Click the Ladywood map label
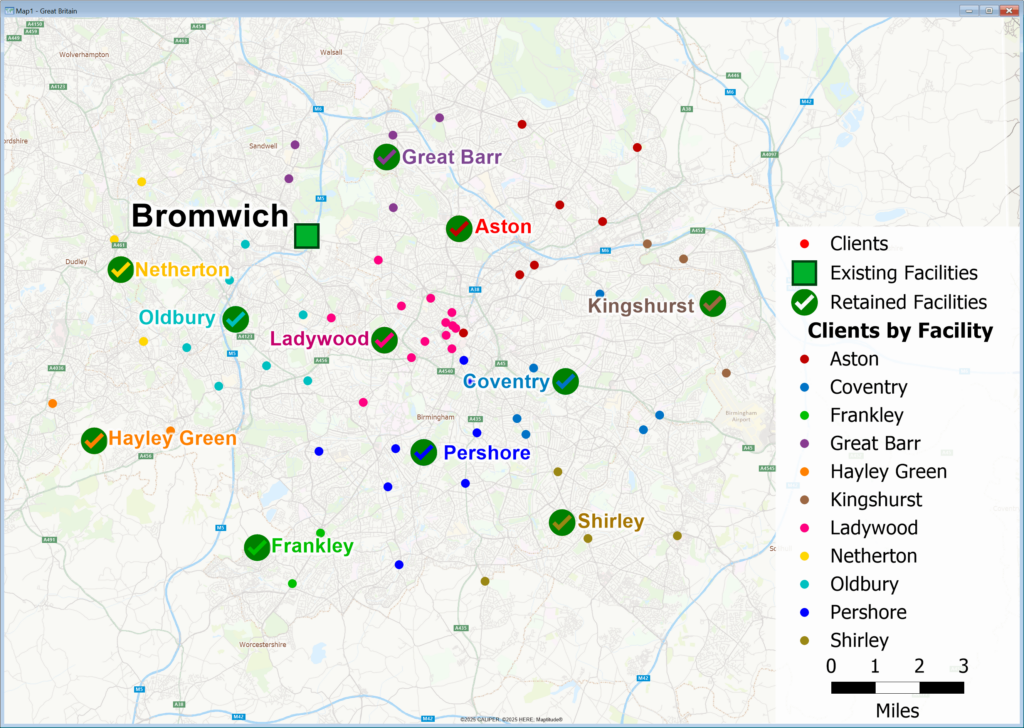Screen dimensions: 1024x728 point(319,338)
